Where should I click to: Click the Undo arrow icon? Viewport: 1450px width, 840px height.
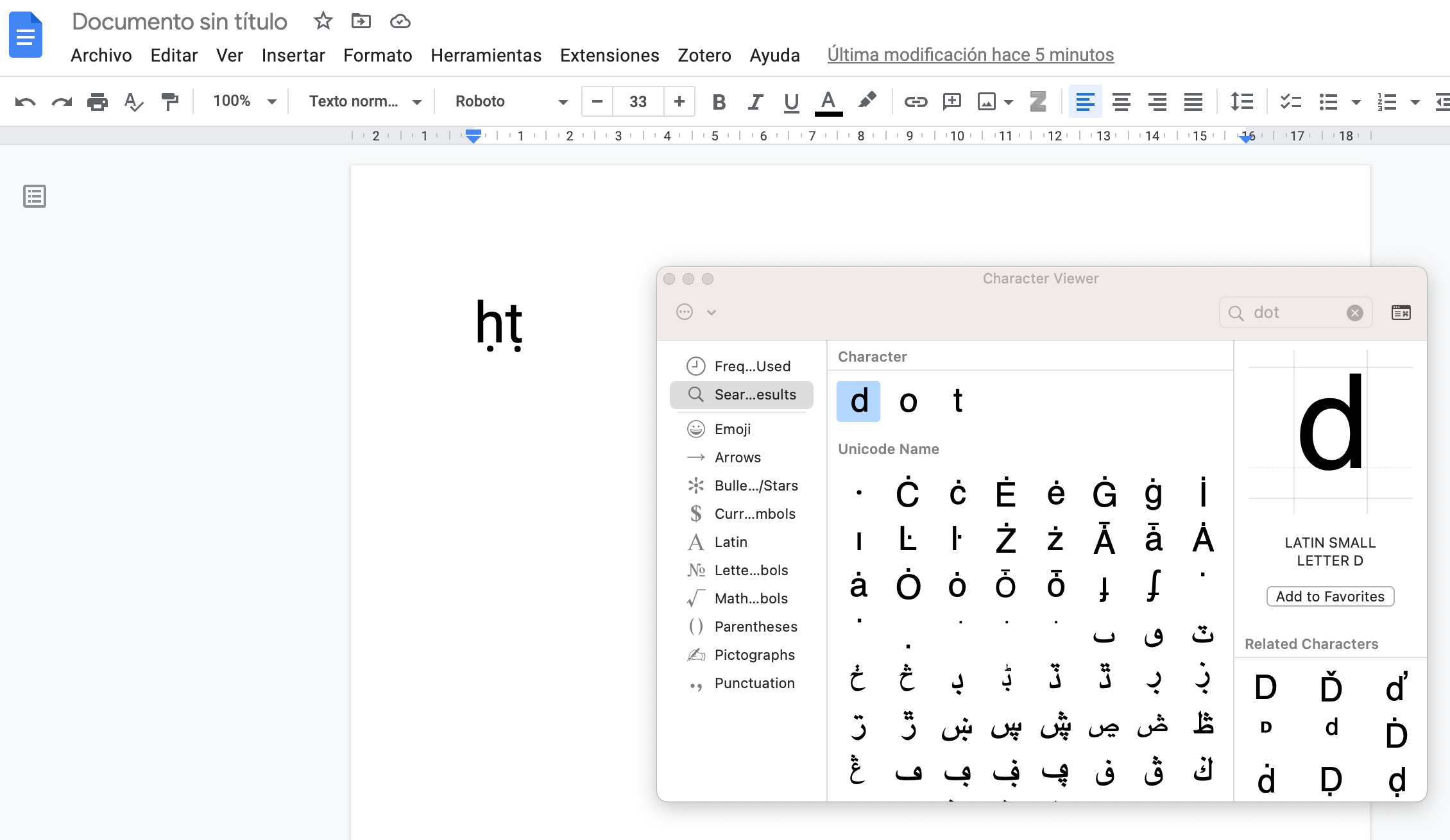click(x=25, y=101)
